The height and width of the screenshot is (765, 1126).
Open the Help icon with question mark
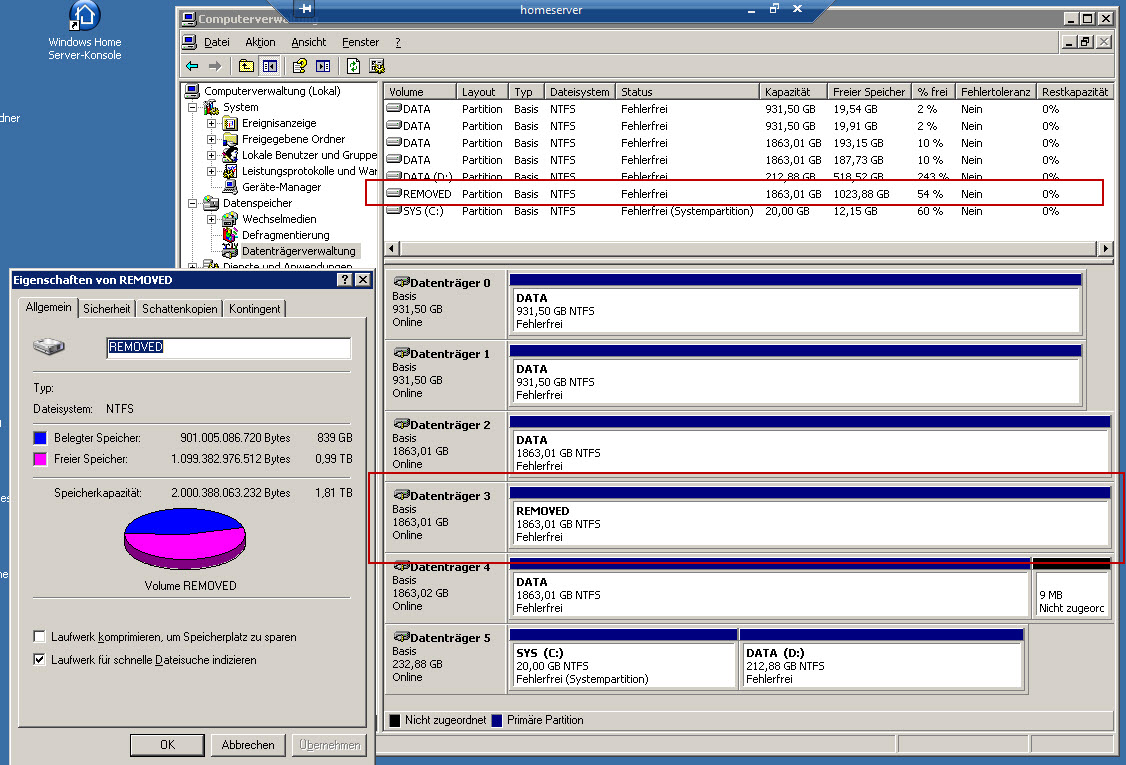(x=299, y=66)
